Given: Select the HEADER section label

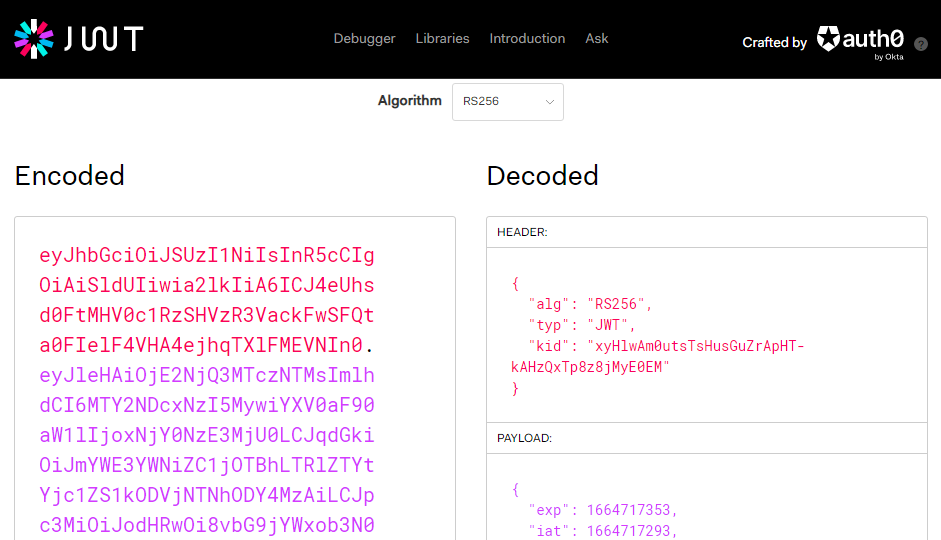Looking at the screenshot, I should tap(522, 232).
